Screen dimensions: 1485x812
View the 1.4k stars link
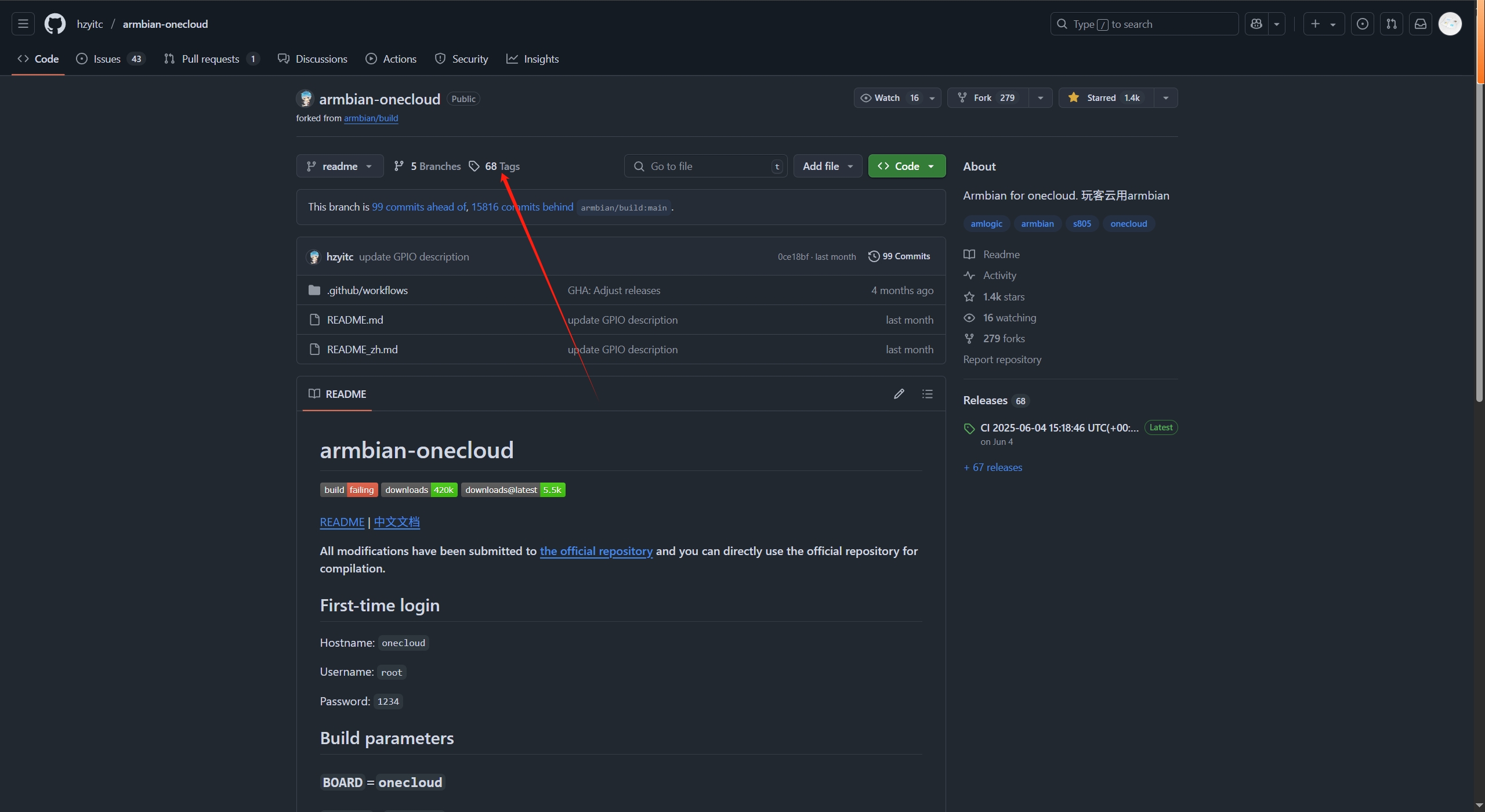tap(994, 296)
